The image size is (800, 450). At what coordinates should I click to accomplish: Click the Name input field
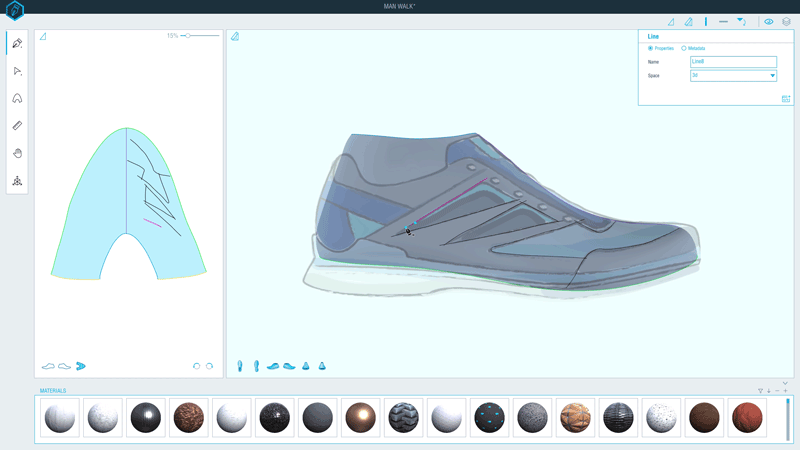pyautogui.click(x=733, y=62)
